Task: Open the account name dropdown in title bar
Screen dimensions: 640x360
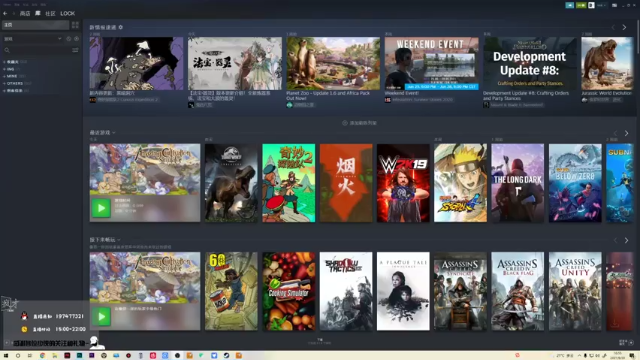Action: (601, 5)
